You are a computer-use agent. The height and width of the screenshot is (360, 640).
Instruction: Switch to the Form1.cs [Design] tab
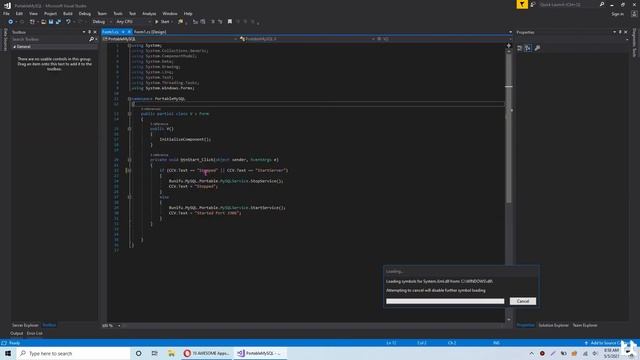[x=150, y=32]
